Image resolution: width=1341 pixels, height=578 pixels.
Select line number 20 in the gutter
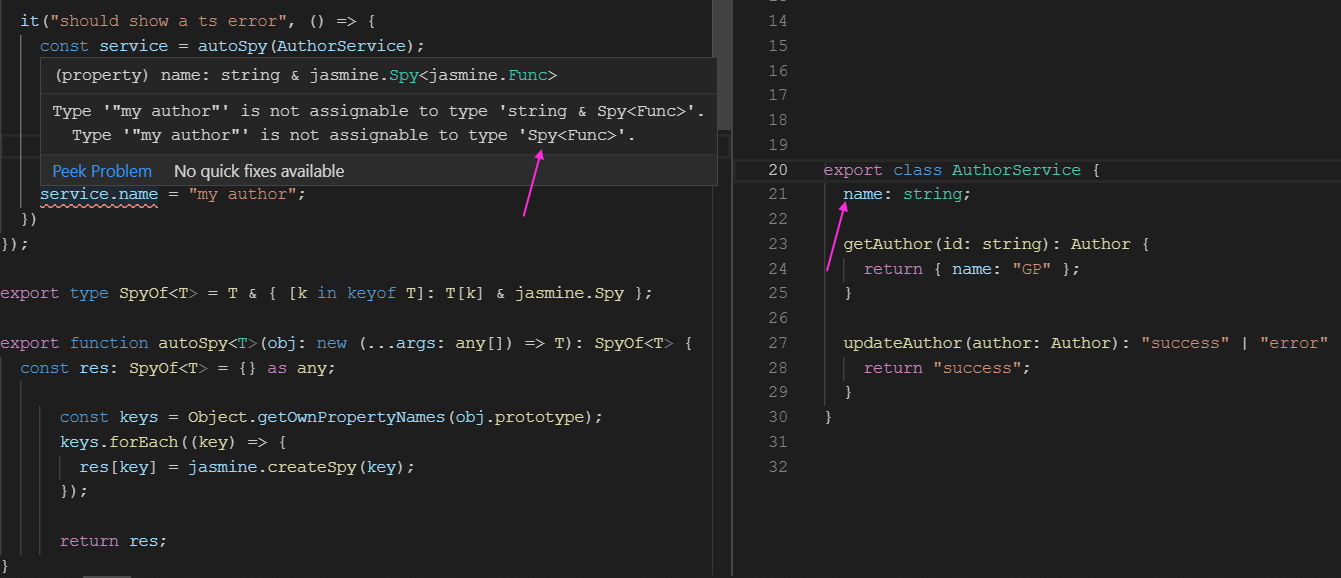pyautogui.click(x=778, y=170)
